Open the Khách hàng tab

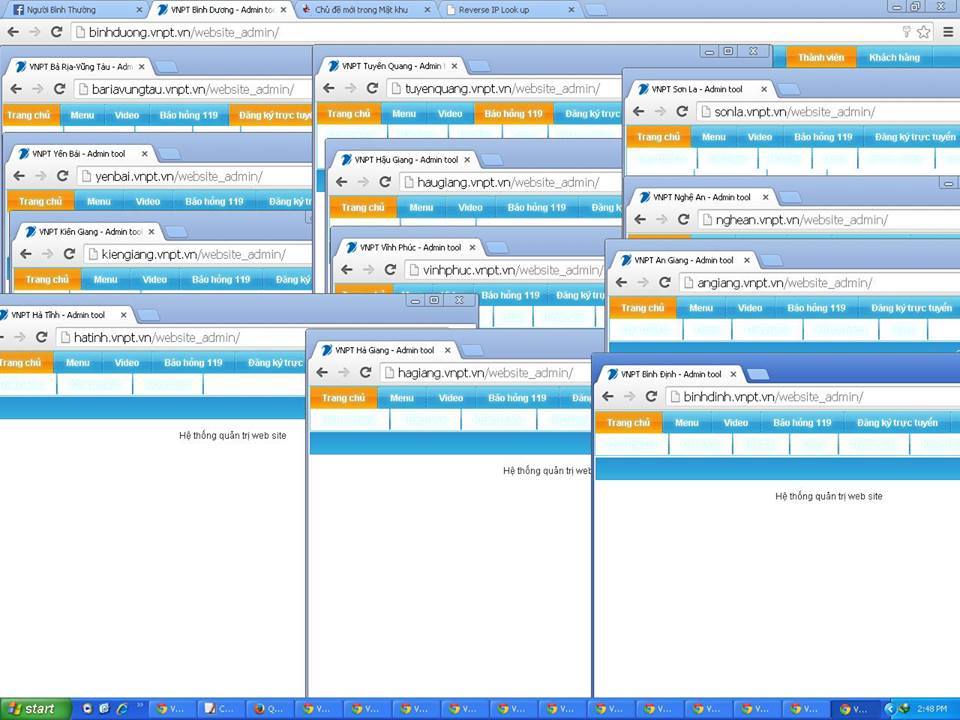coord(894,58)
